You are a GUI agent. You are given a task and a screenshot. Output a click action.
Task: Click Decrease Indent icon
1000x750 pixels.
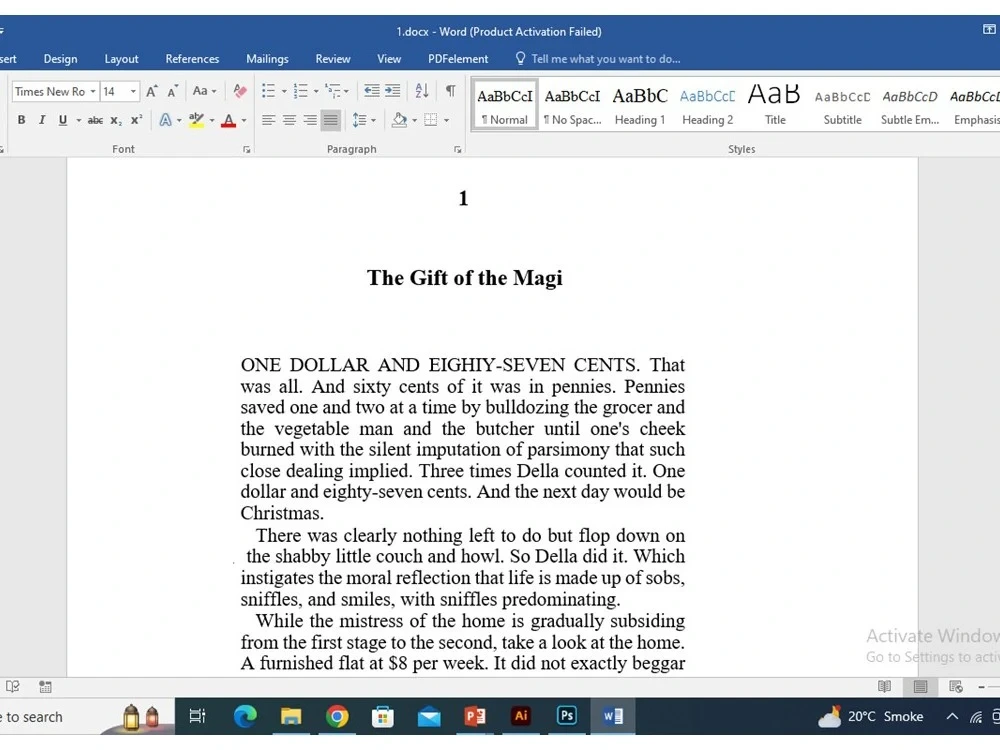point(371,91)
